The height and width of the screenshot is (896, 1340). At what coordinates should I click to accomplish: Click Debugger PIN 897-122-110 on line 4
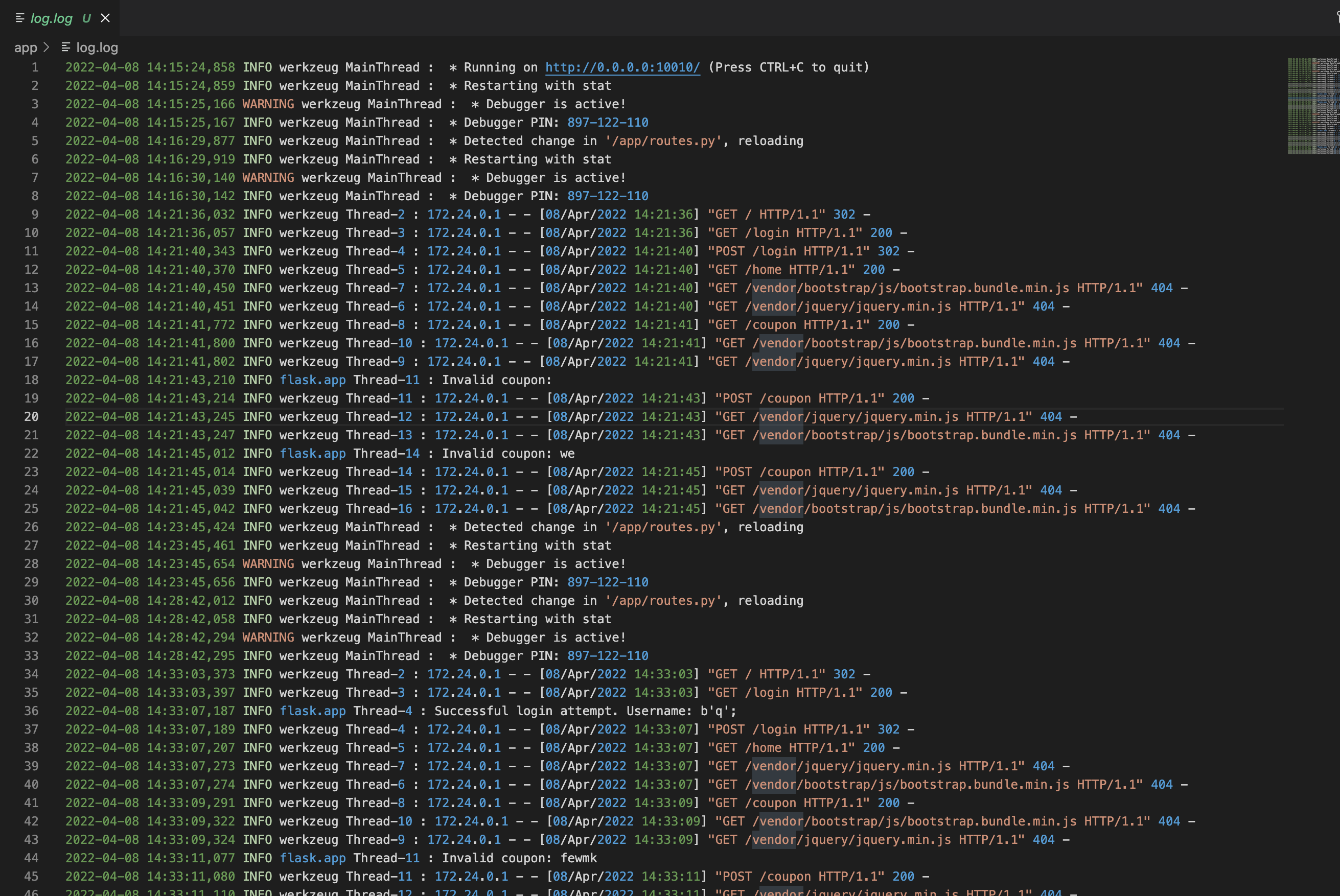point(607,122)
